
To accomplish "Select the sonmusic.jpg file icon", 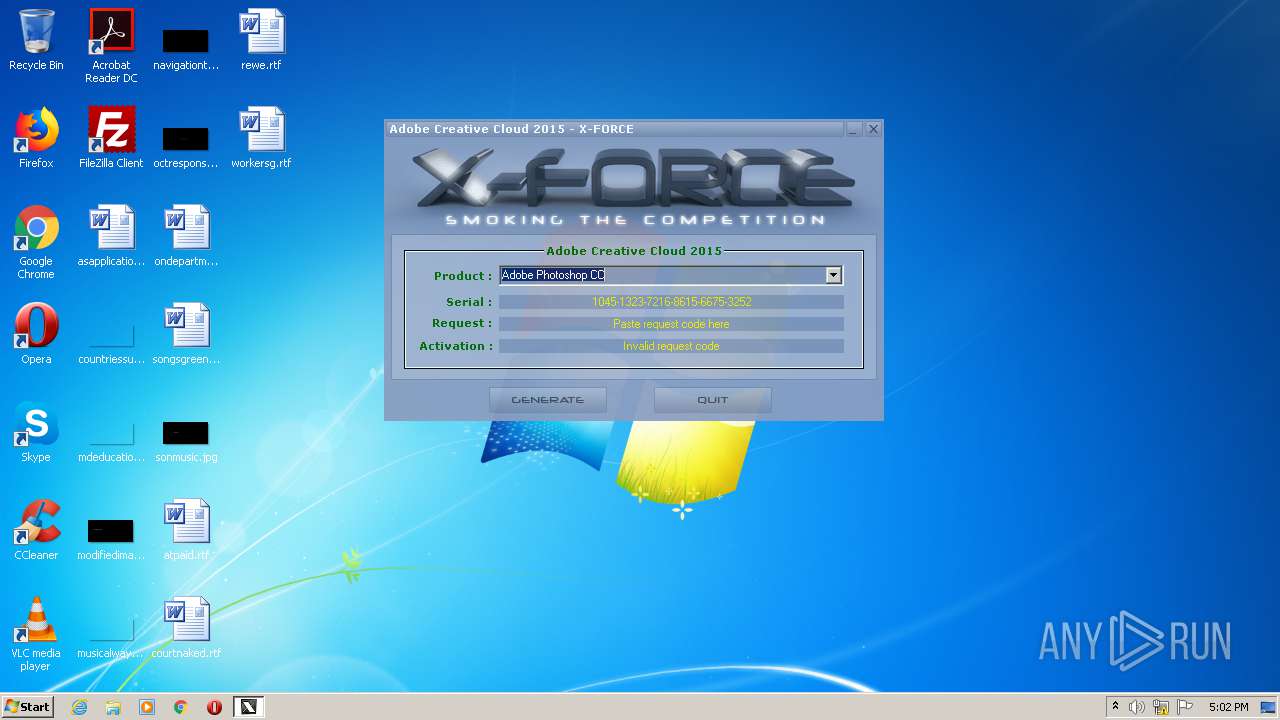I will [186, 440].
